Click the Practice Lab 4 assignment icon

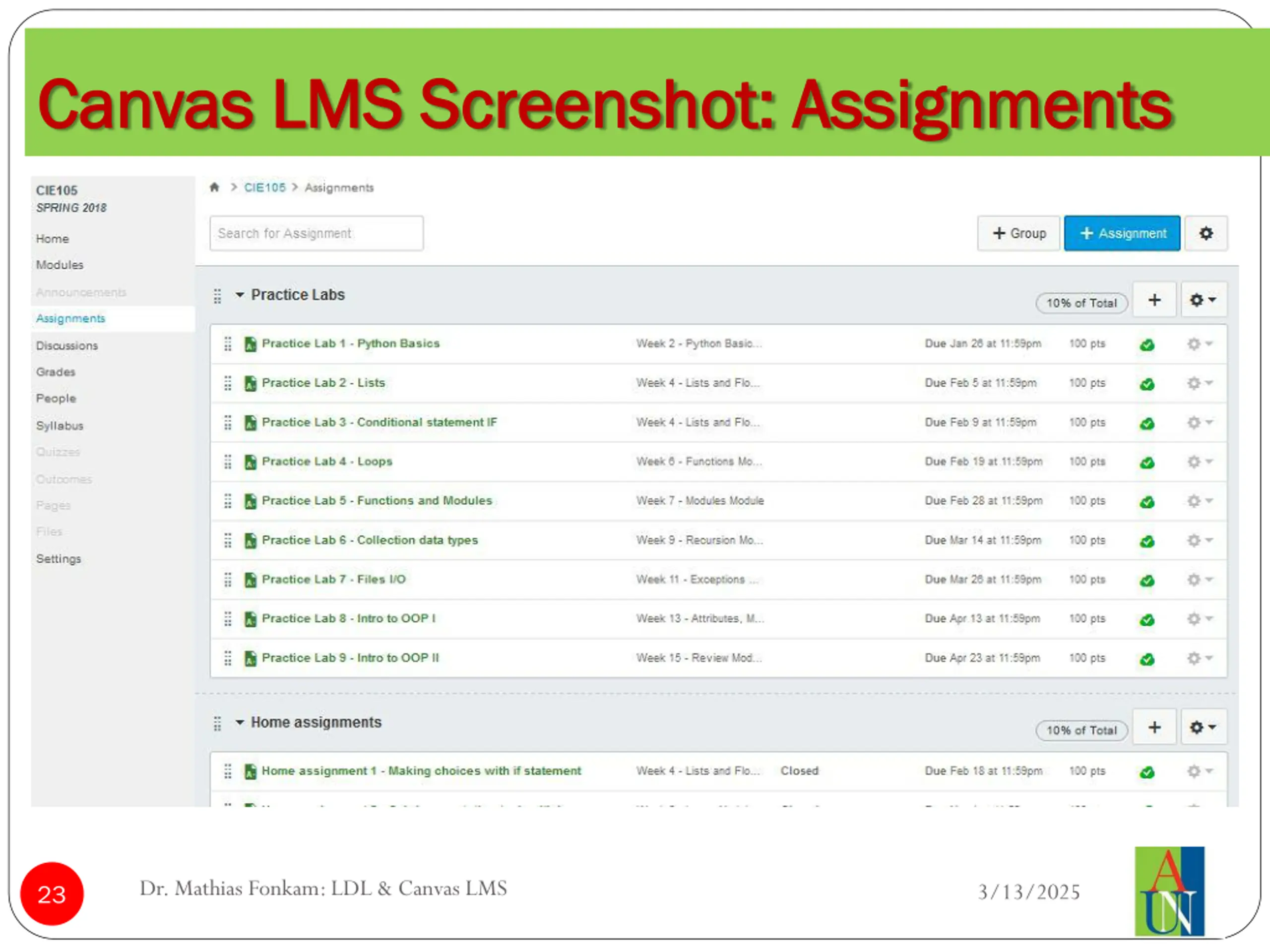click(251, 462)
